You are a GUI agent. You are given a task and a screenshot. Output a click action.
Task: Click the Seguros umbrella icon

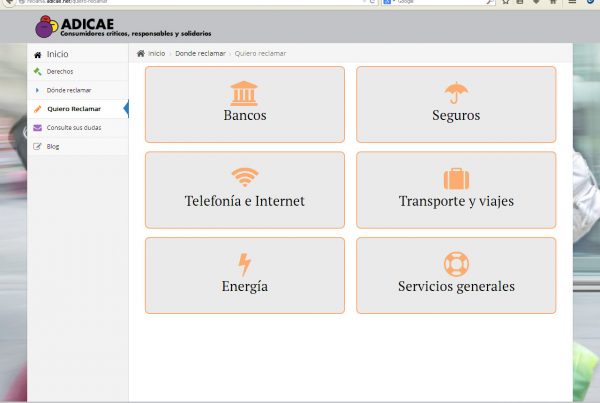coord(455,93)
